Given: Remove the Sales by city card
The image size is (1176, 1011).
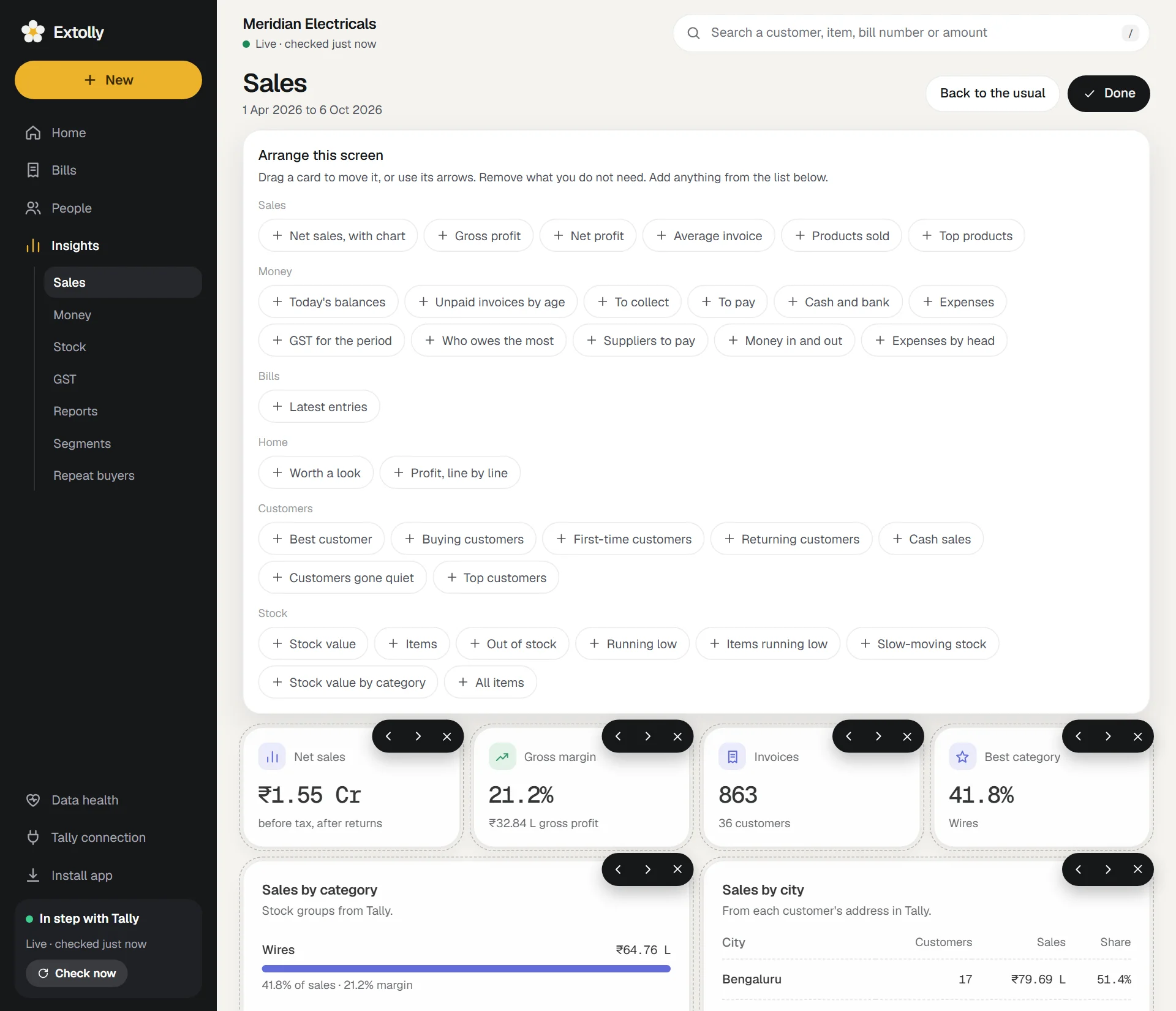Looking at the screenshot, I should [x=1137, y=869].
